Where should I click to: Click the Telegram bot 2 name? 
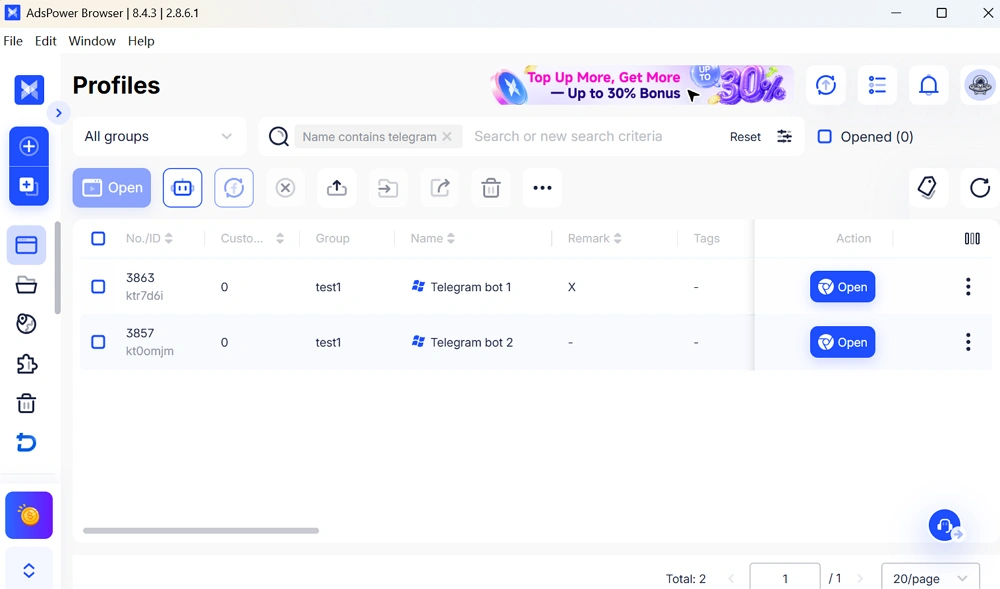point(471,342)
